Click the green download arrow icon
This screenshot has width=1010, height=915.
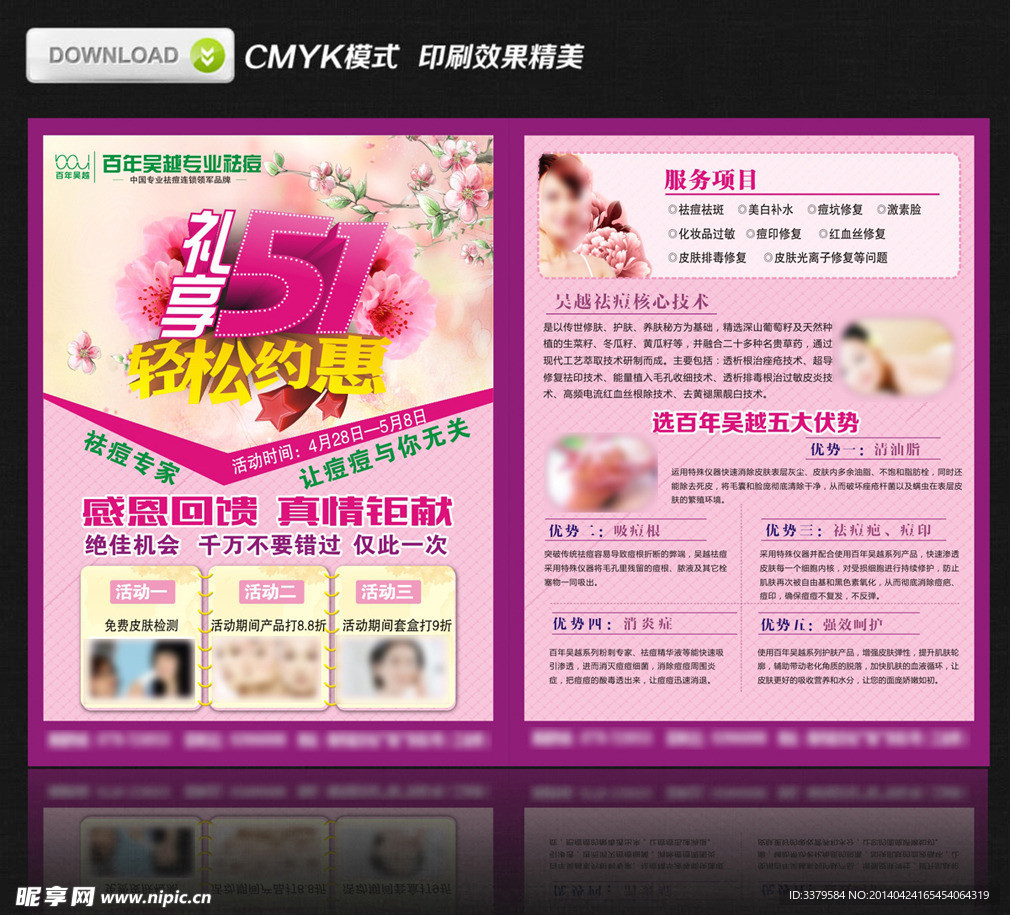tap(207, 56)
